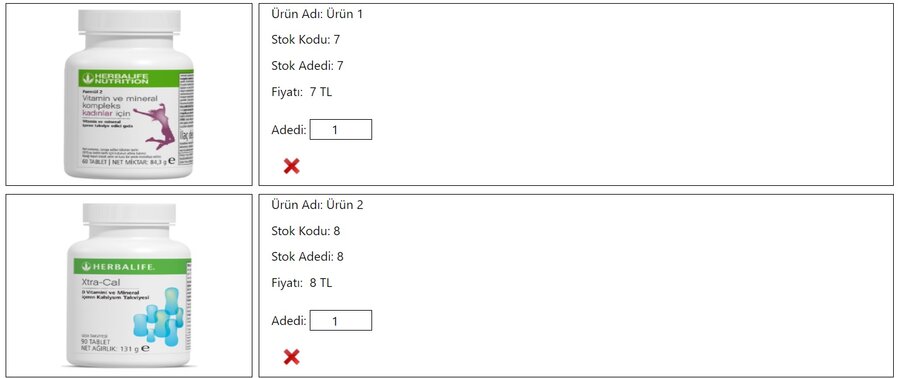Click the "Ürün Adı: Ürün 1" text
Viewport: 900px width, 378px height.
317,14
